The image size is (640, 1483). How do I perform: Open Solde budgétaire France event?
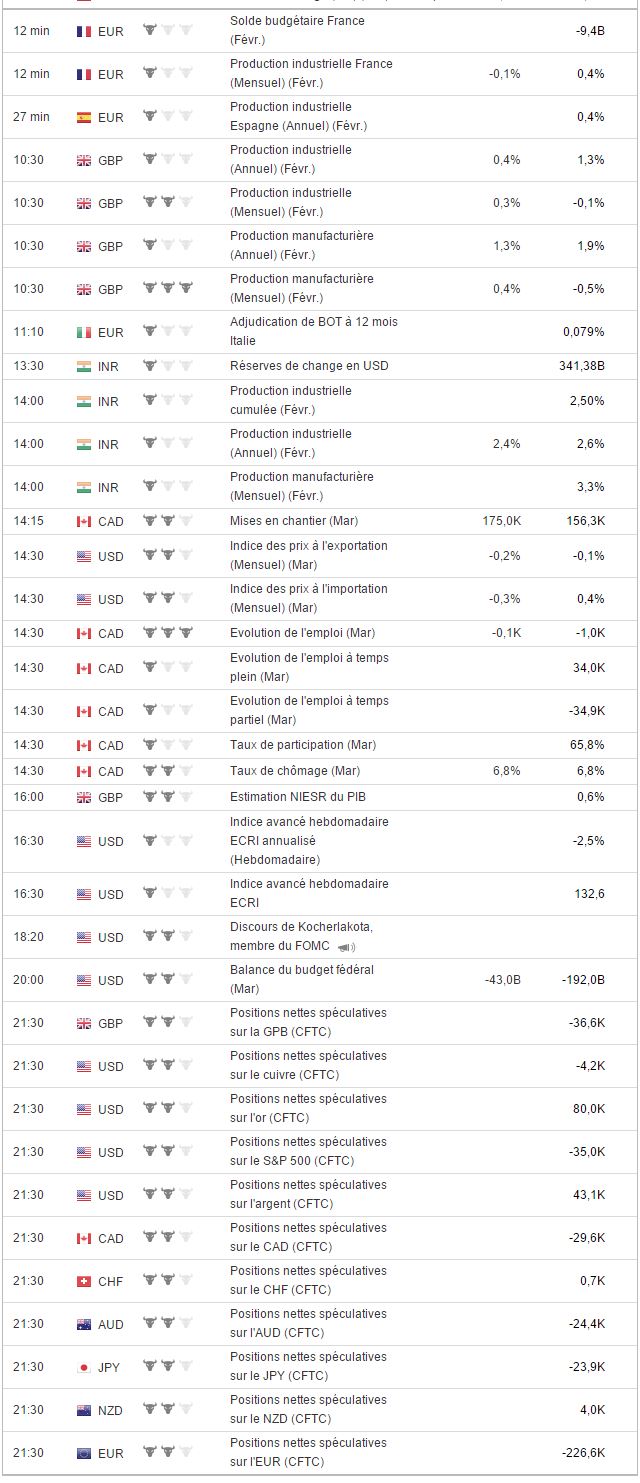(297, 30)
